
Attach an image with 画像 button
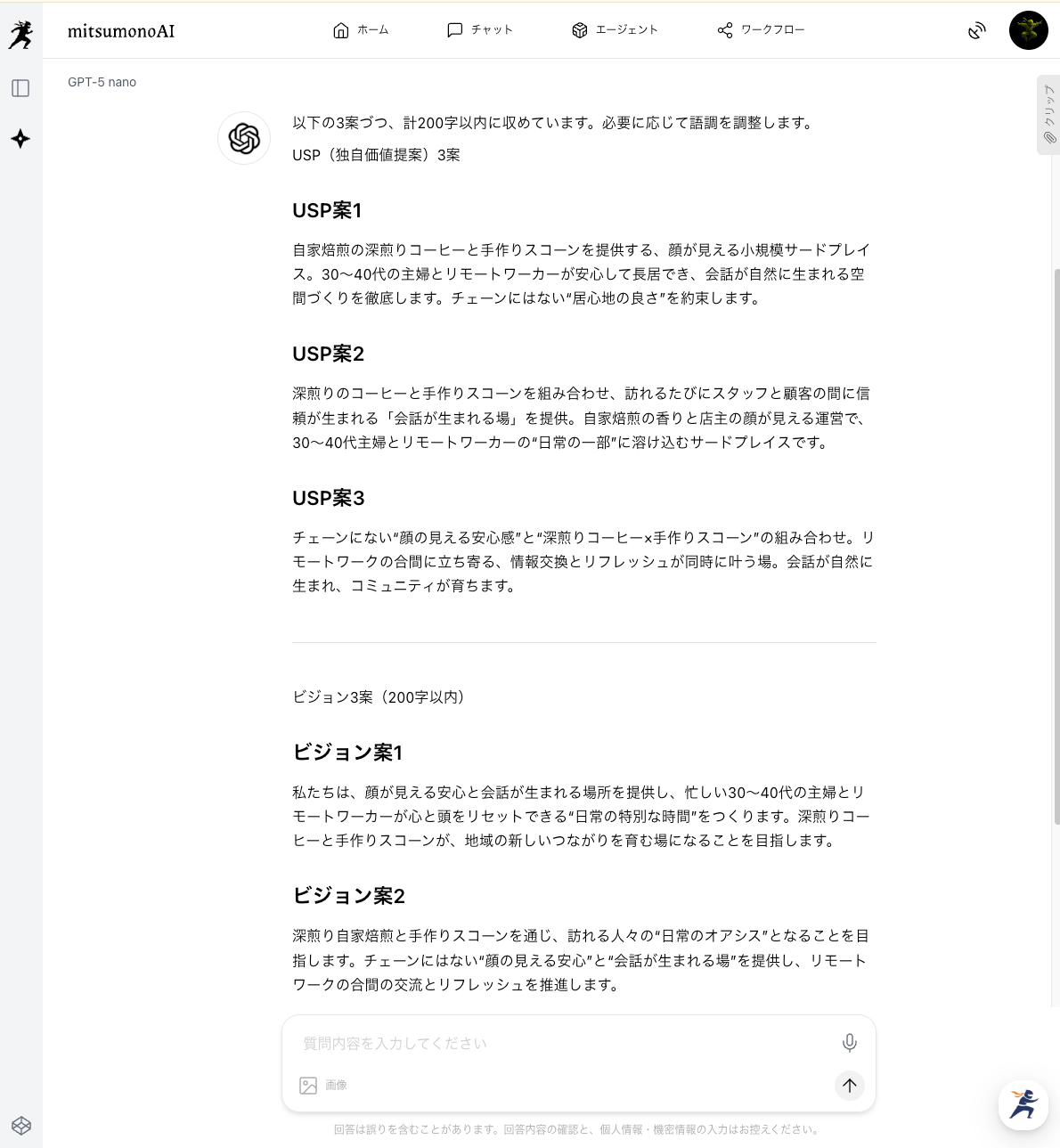tap(323, 1086)
